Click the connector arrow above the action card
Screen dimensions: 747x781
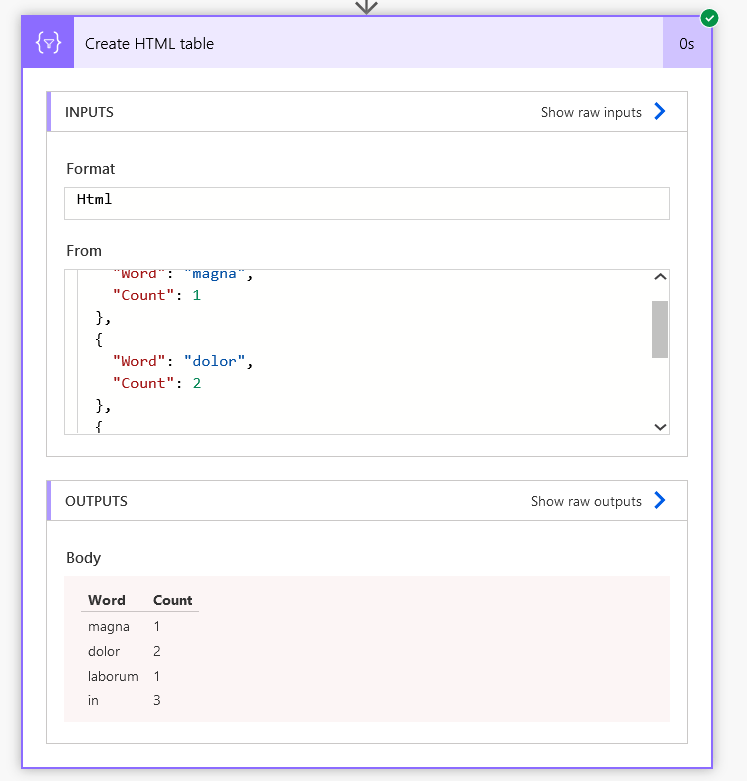(x=367, y=6)
